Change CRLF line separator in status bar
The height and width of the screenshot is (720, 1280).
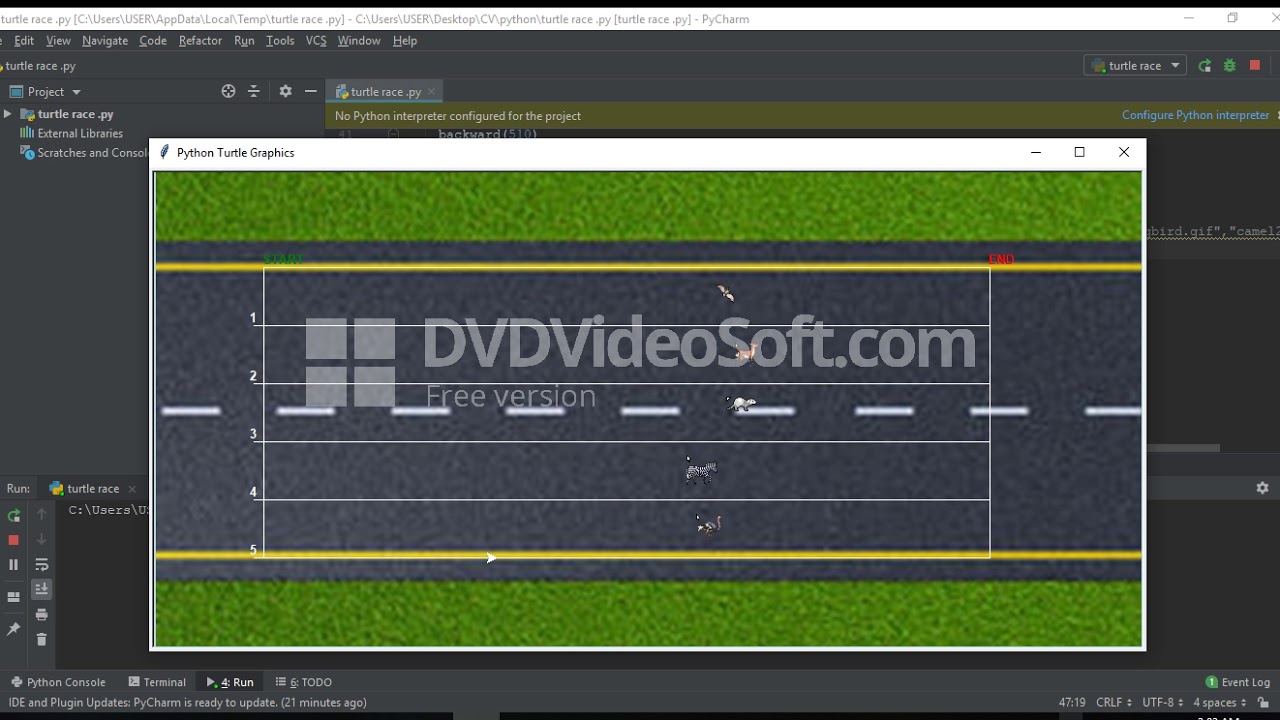(x=1114, y=702)
